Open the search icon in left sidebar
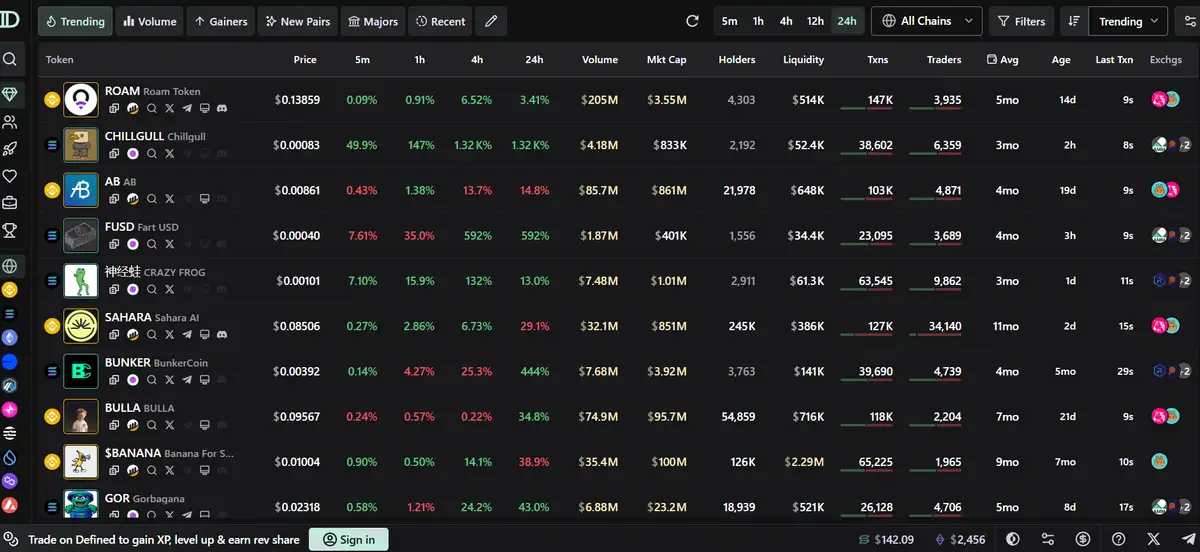 coord(10,59)
